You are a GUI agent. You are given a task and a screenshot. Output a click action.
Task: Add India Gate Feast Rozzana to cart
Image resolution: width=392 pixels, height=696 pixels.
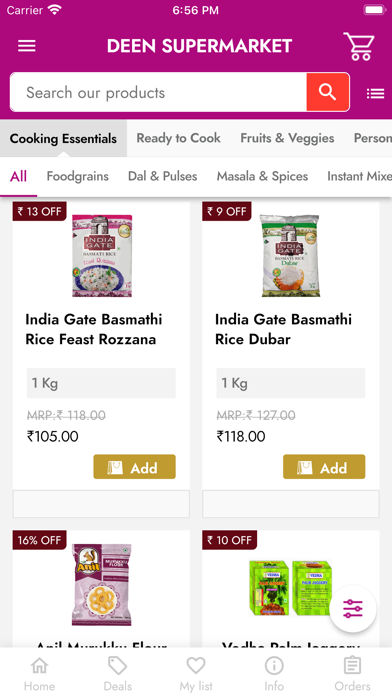[x=135, y=467]
